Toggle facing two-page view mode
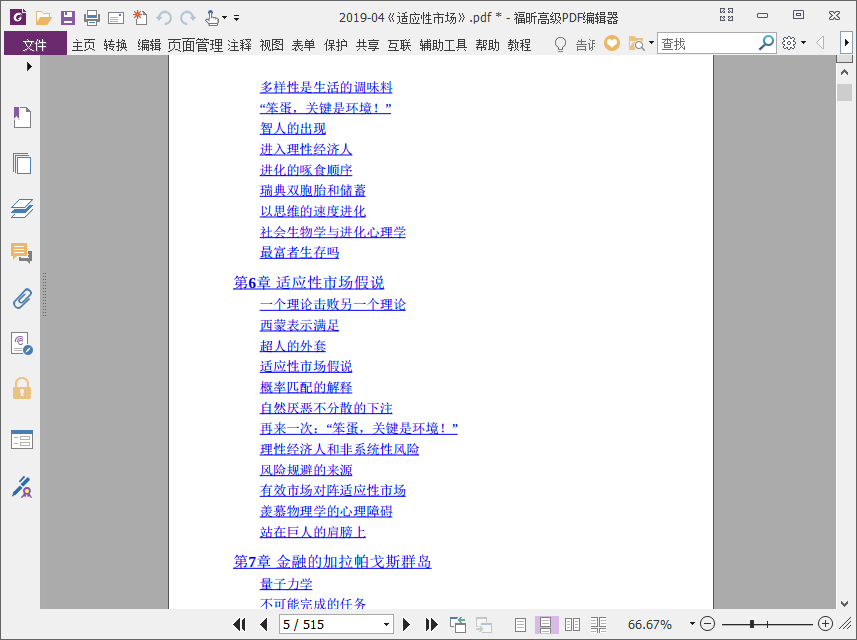Screen dimensions: 857x640 pos(572,624)
